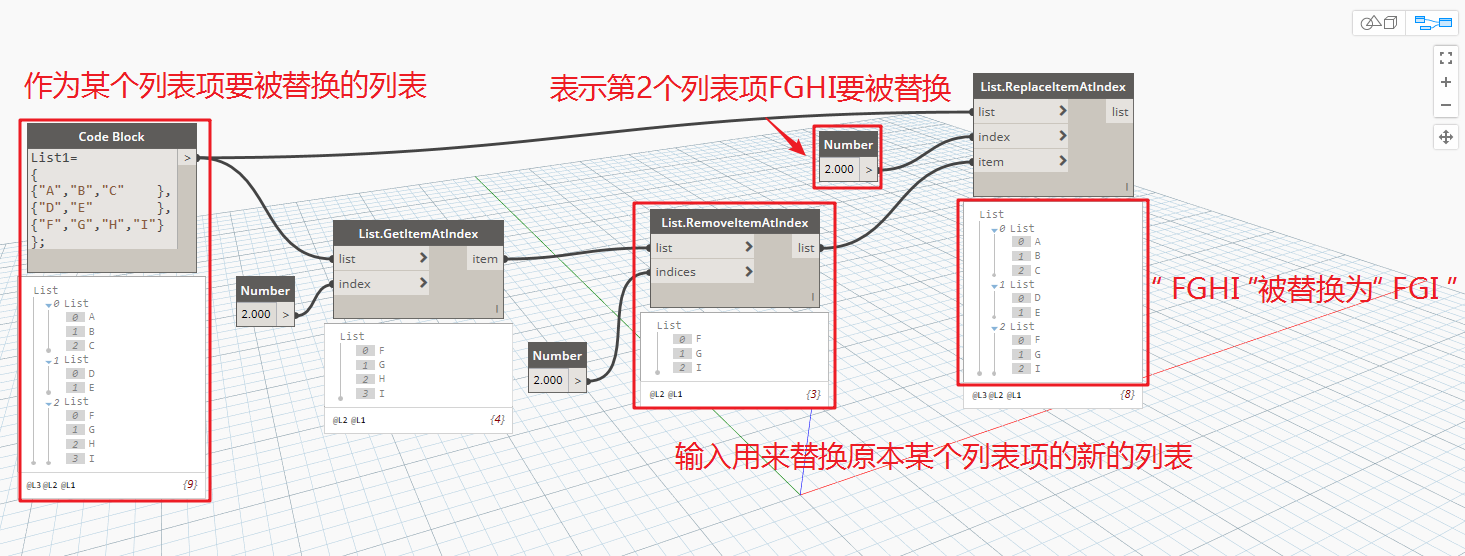This screenshot has height=556, width=1465.
Task: Activate the pan tool icon
Action: click(1445, 137)
